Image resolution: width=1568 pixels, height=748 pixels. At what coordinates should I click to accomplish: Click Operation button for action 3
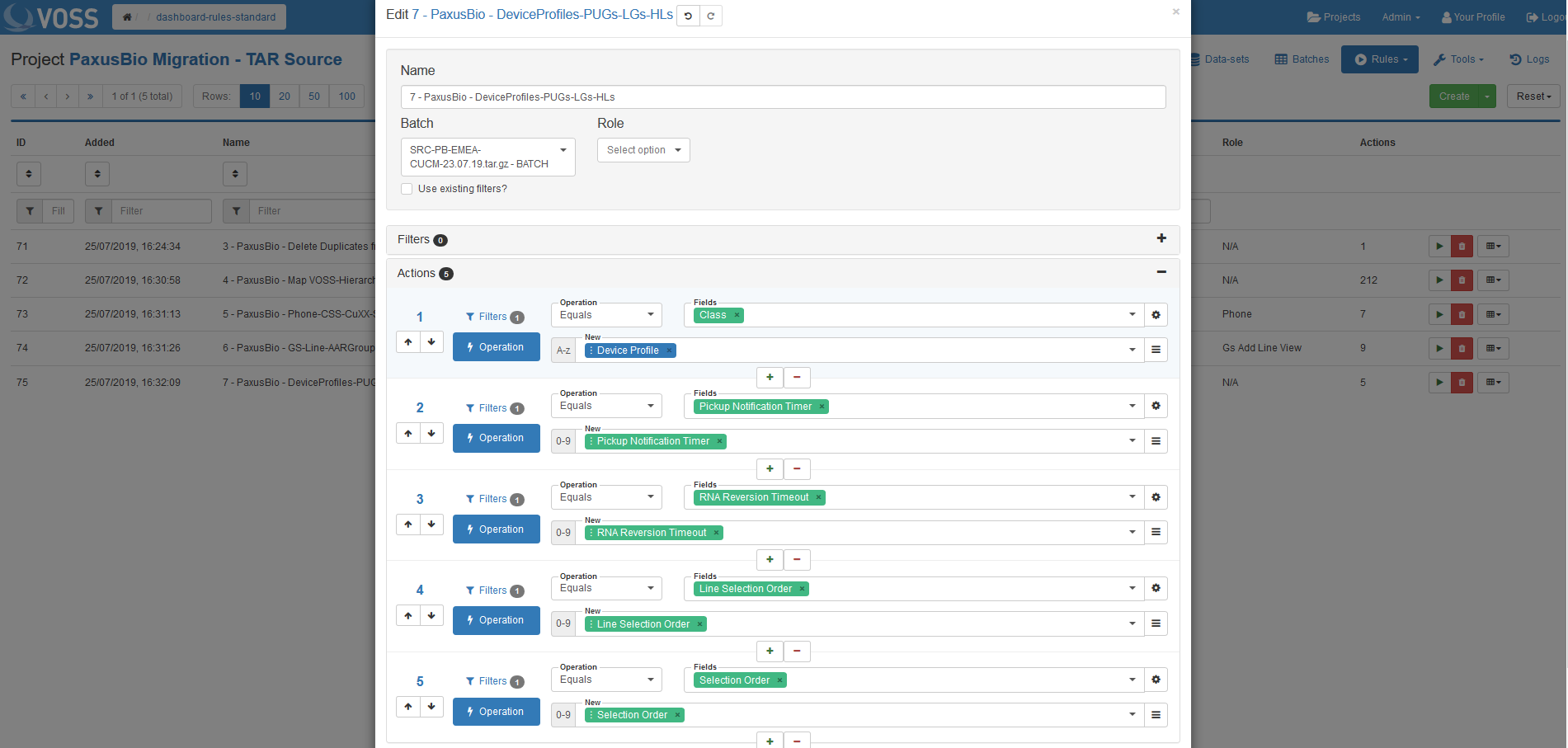click(x=496, y=529)
